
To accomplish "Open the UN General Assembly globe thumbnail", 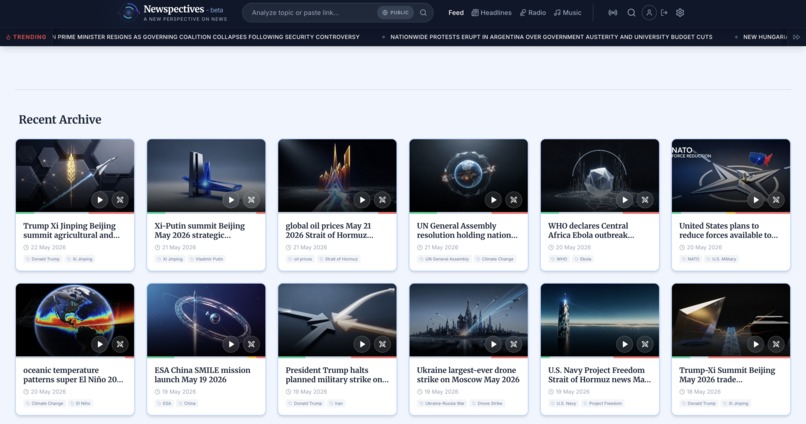I will (468, 175).
